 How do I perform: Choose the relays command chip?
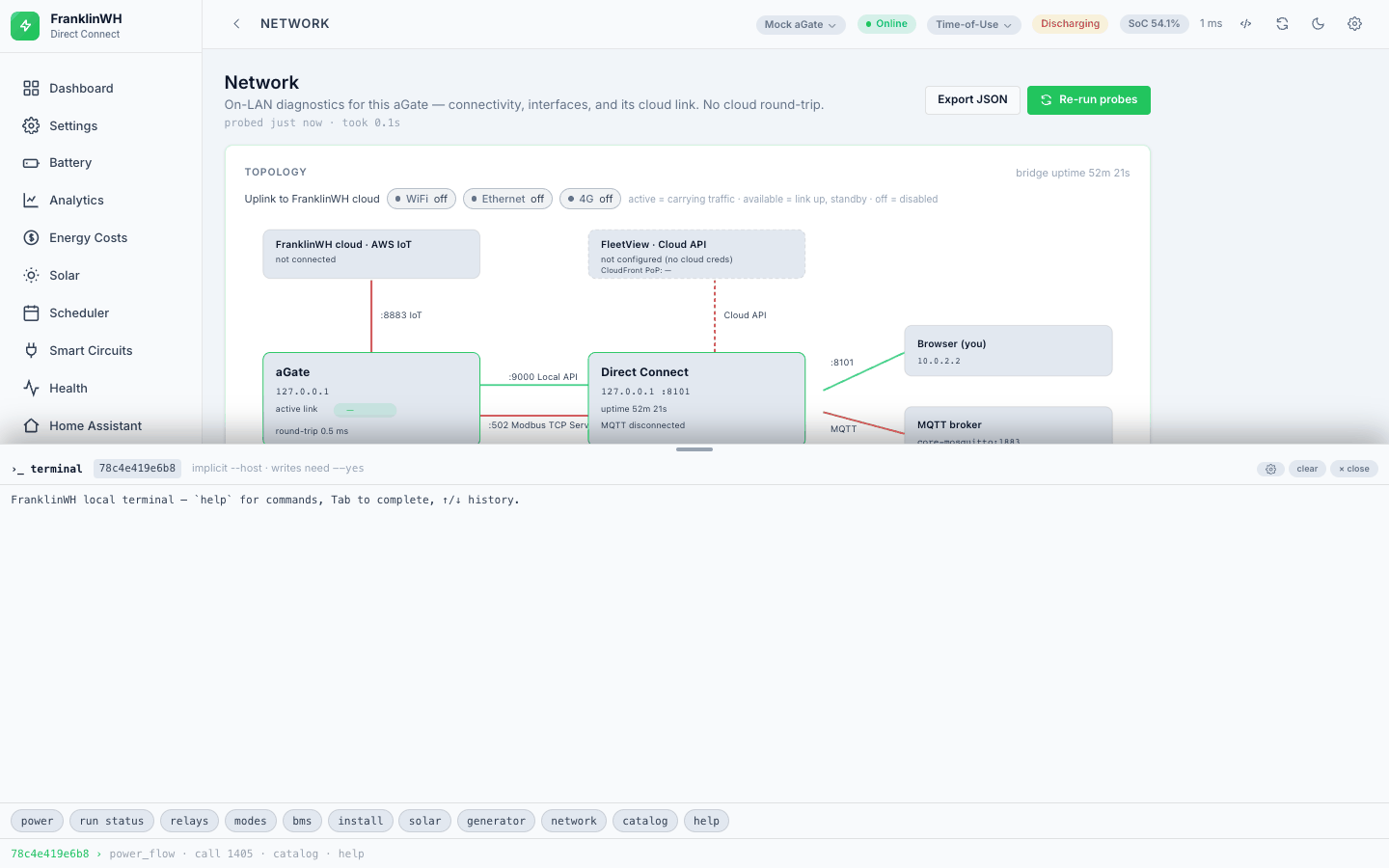coord(189,821)
